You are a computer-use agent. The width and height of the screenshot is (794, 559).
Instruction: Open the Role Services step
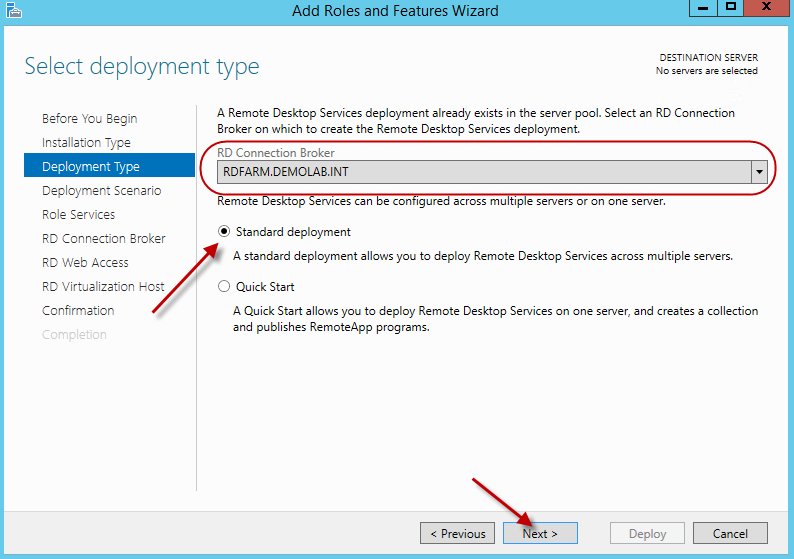pyautogui.click(x=78, y=215)
